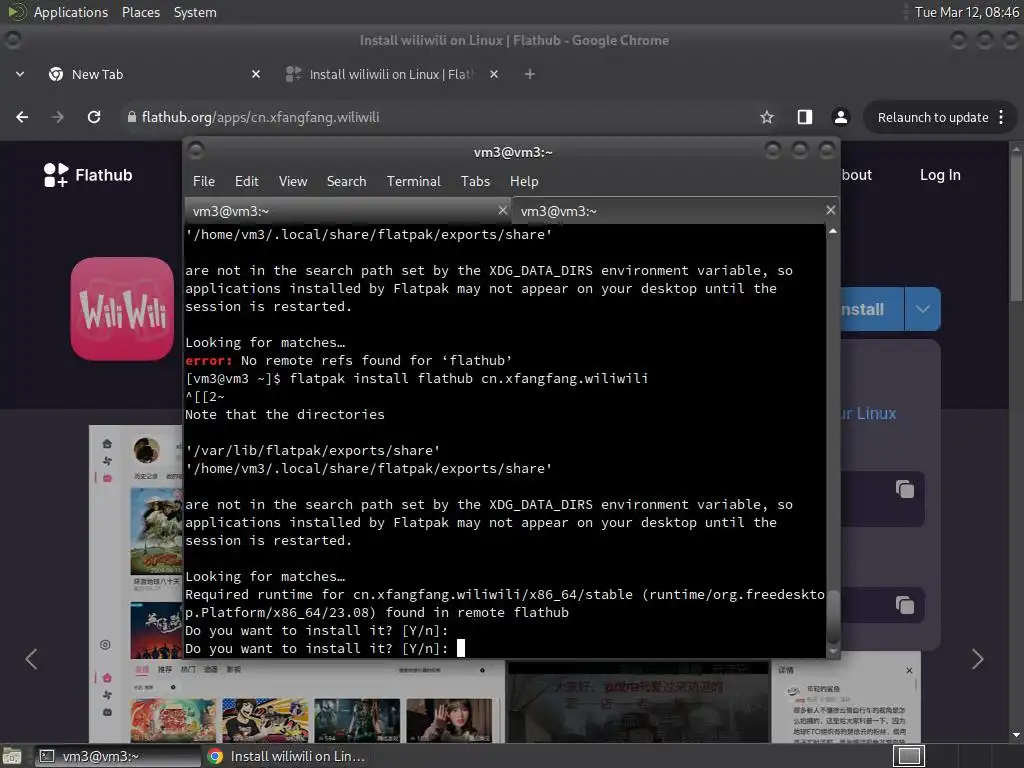Open the Chrome profile icon

(x=841, y=117)
